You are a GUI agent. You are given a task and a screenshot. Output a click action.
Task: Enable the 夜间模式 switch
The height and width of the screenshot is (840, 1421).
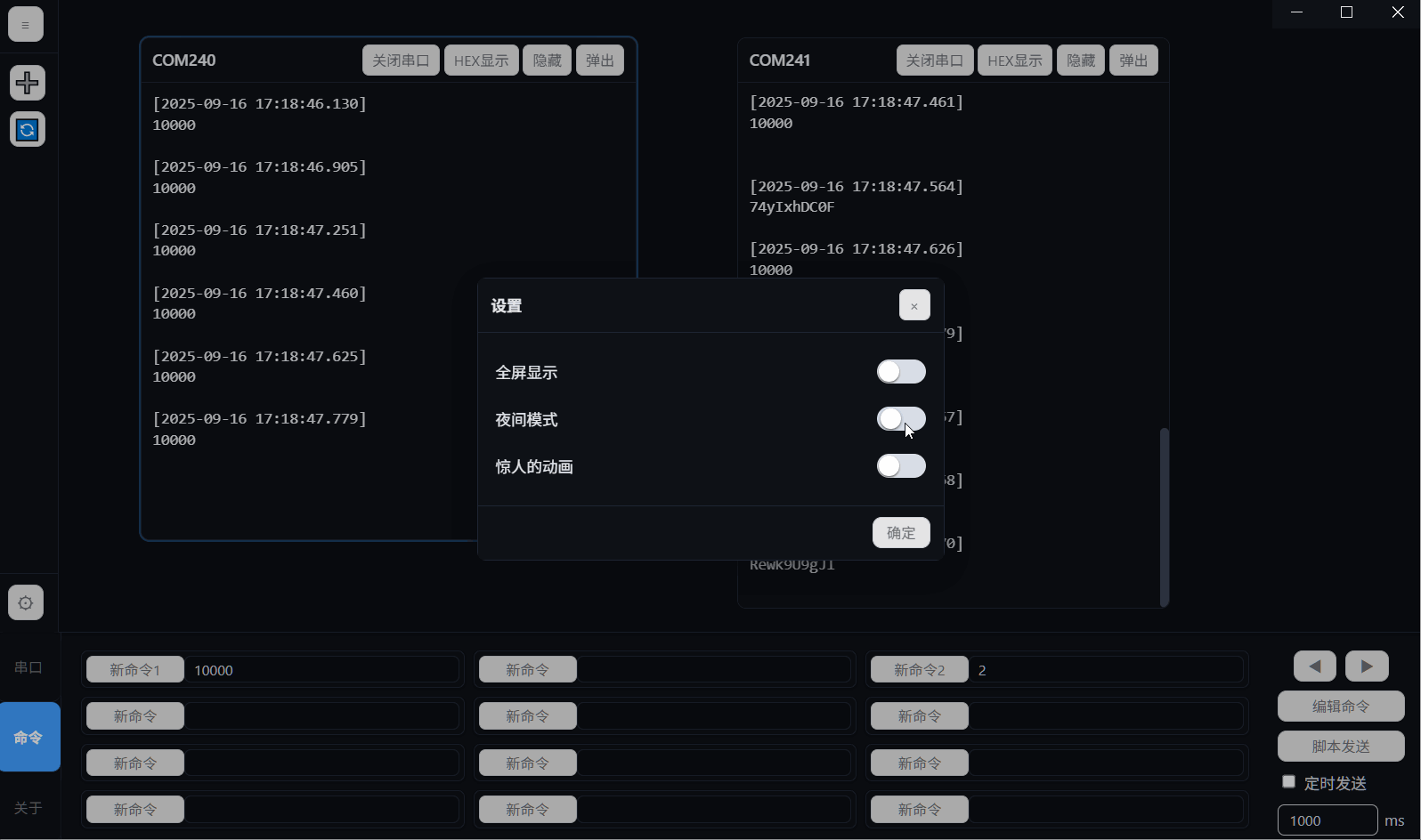(x=900, y=419)
